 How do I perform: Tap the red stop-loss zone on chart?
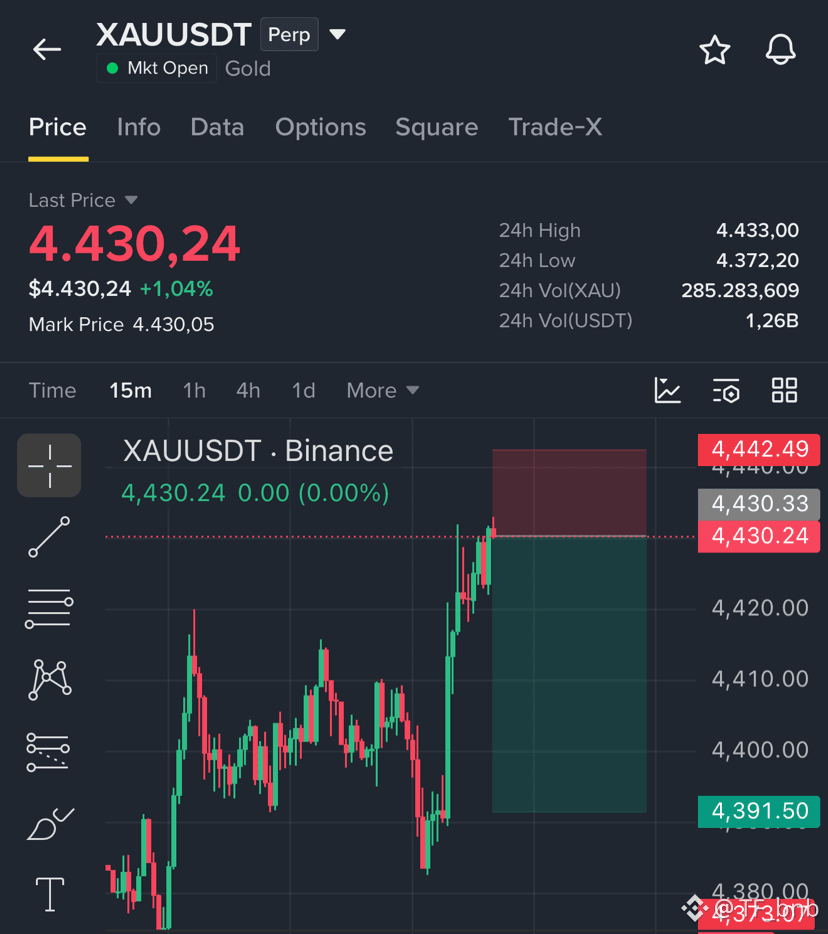pos(569,493)
